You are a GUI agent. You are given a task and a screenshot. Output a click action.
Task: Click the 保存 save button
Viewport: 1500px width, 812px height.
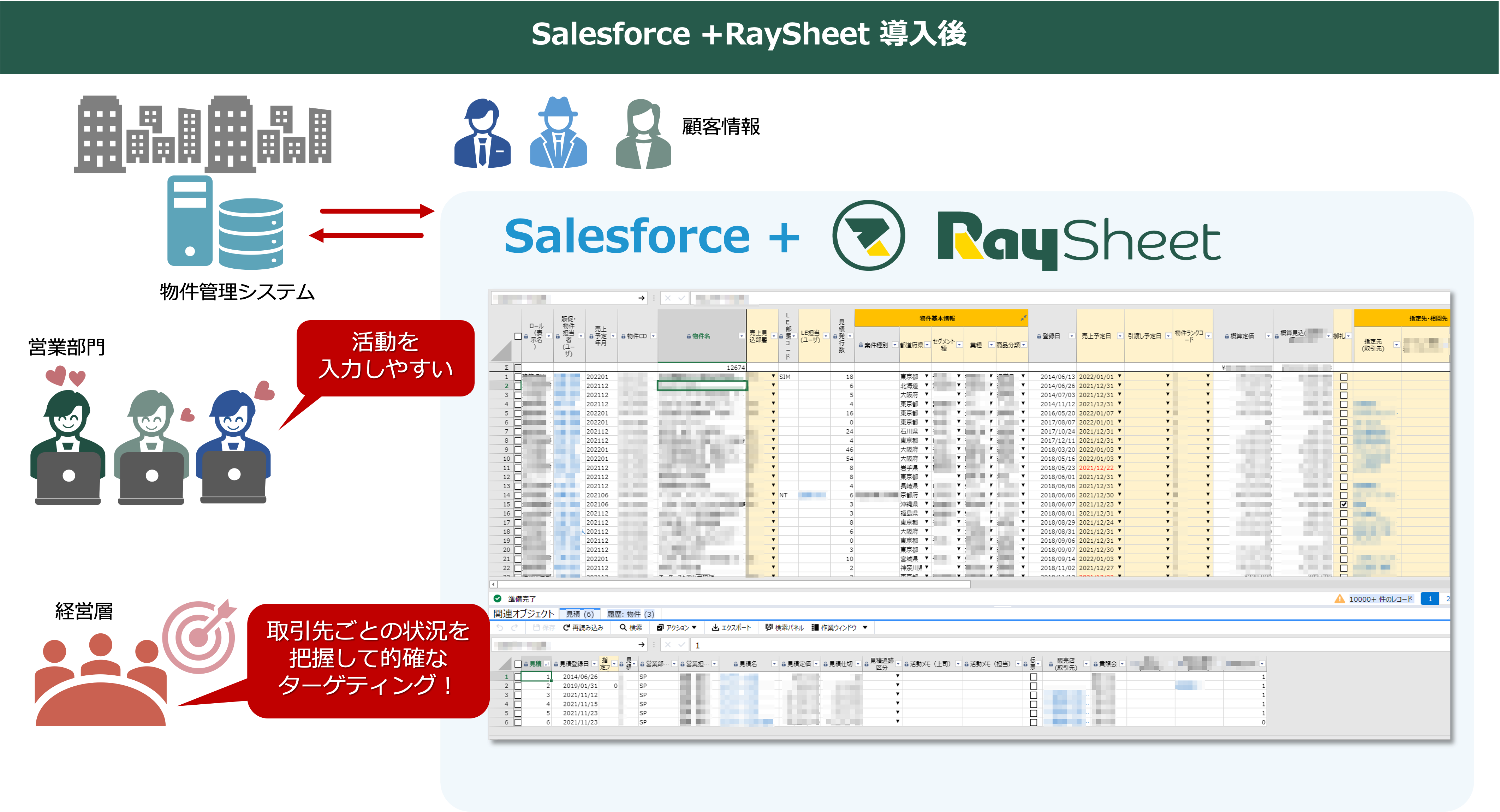pos(544,627)
